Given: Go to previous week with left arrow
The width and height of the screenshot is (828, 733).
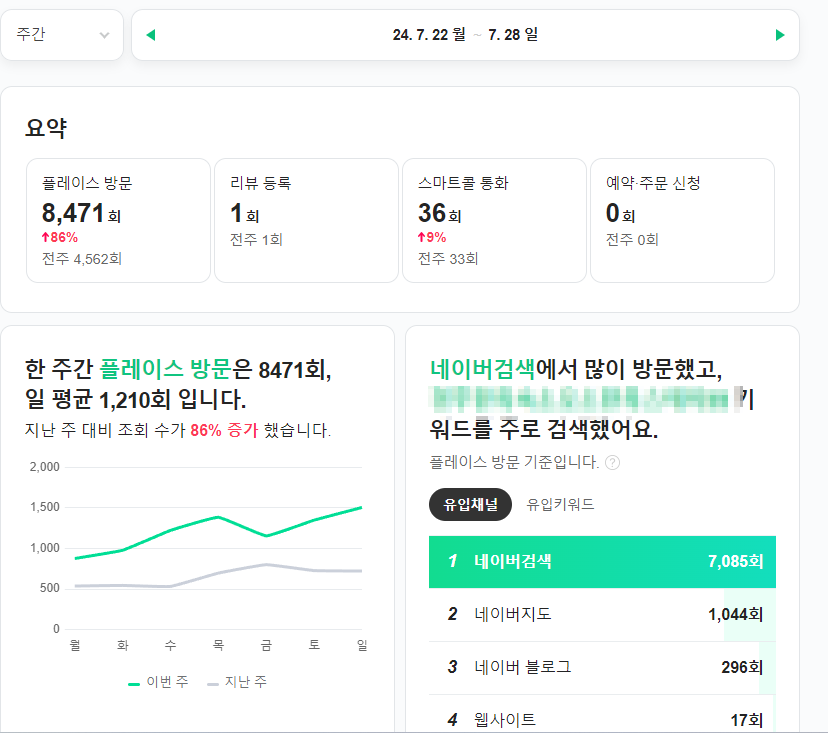Looking at the screenshot, I should pos(151,35).
